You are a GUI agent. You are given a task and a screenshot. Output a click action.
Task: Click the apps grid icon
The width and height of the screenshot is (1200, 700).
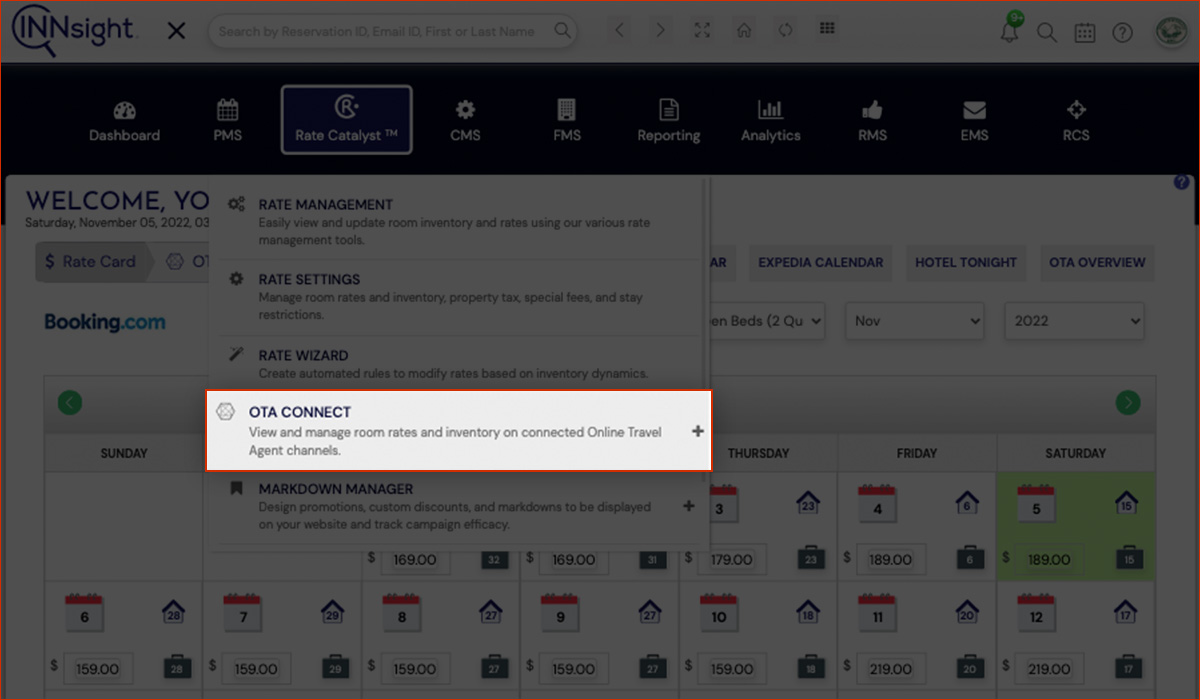[827, 29]
